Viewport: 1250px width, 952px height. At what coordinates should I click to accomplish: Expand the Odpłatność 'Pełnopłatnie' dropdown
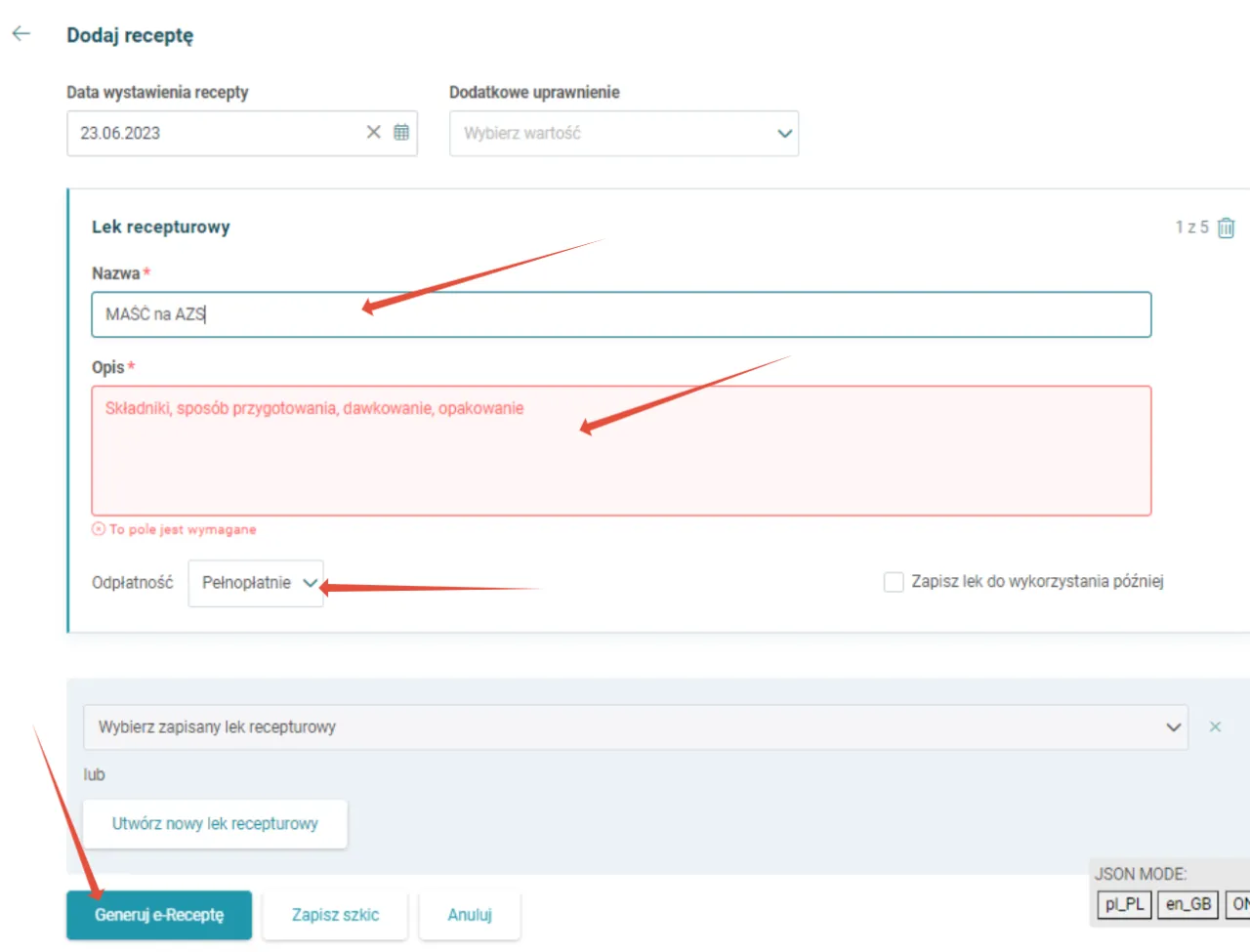click(x=256, y=583)
